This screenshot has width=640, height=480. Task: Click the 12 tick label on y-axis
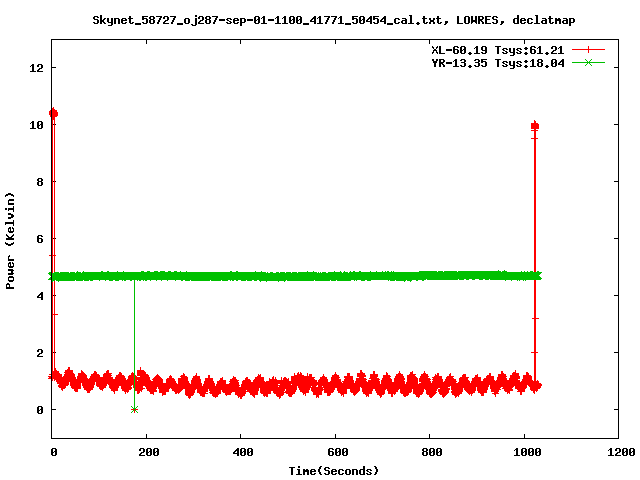click(36, 68)
